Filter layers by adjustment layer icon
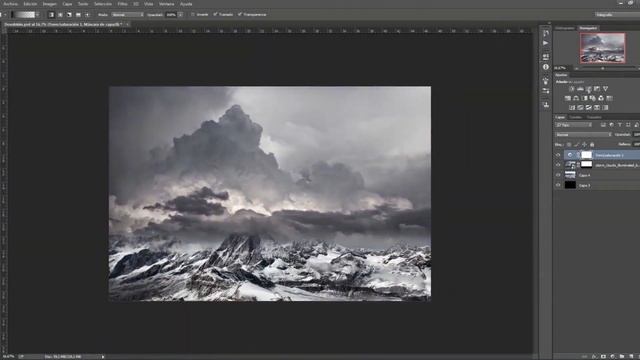640x360 pixels. tap(611, 125)
